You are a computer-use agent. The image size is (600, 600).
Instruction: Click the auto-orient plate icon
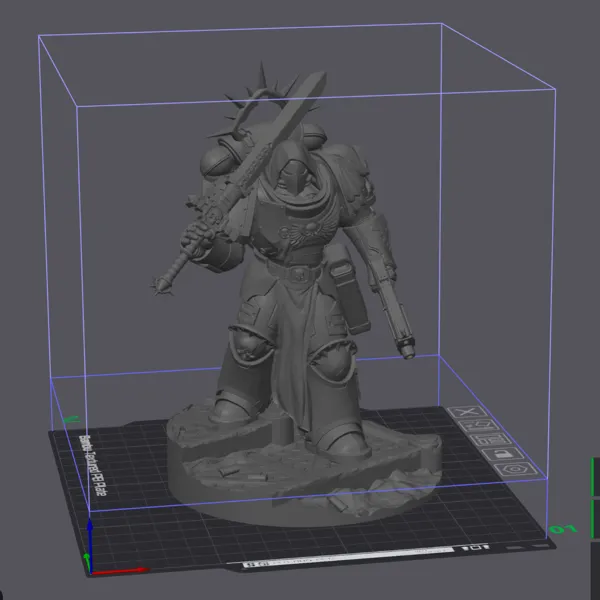pos(479,426)
